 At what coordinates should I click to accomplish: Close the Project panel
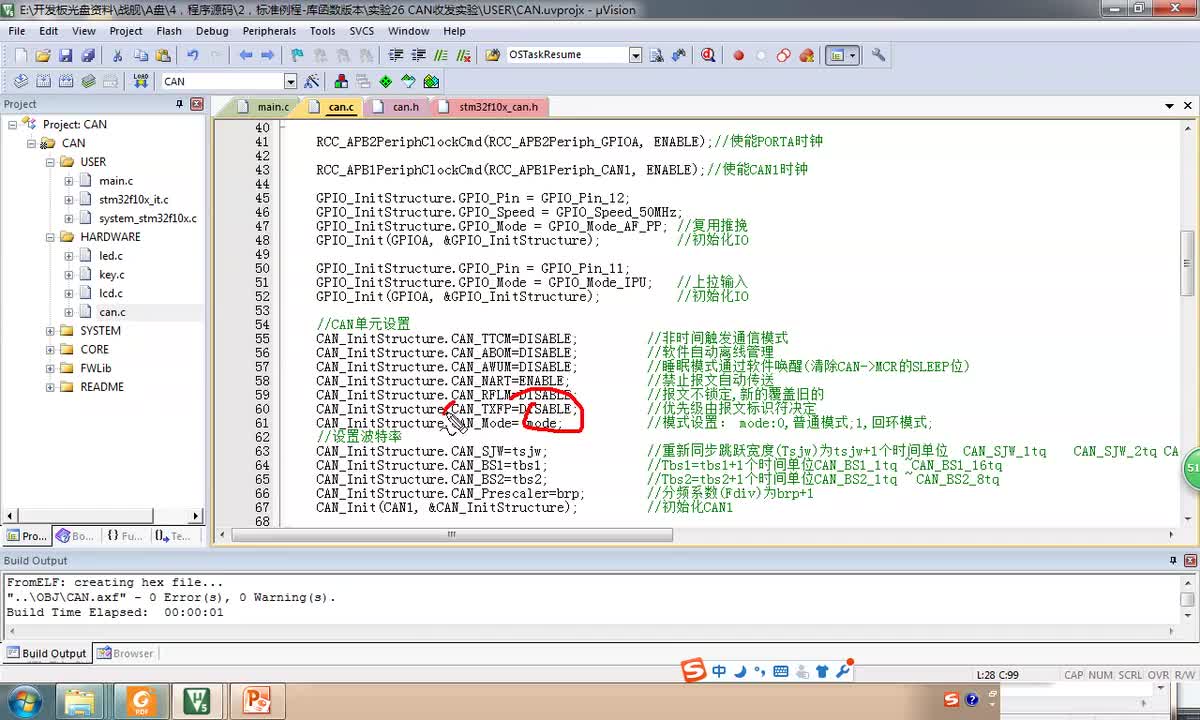click(197, 104)
